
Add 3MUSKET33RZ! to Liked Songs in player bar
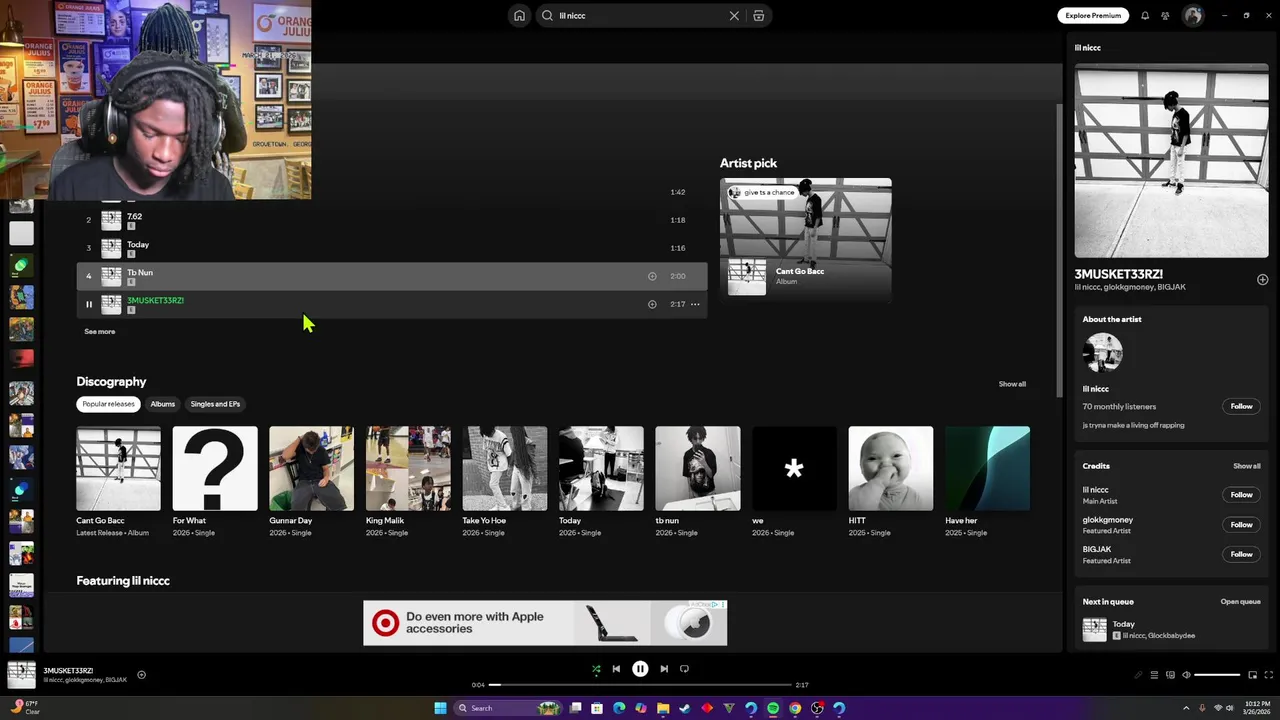pos(141,675)
